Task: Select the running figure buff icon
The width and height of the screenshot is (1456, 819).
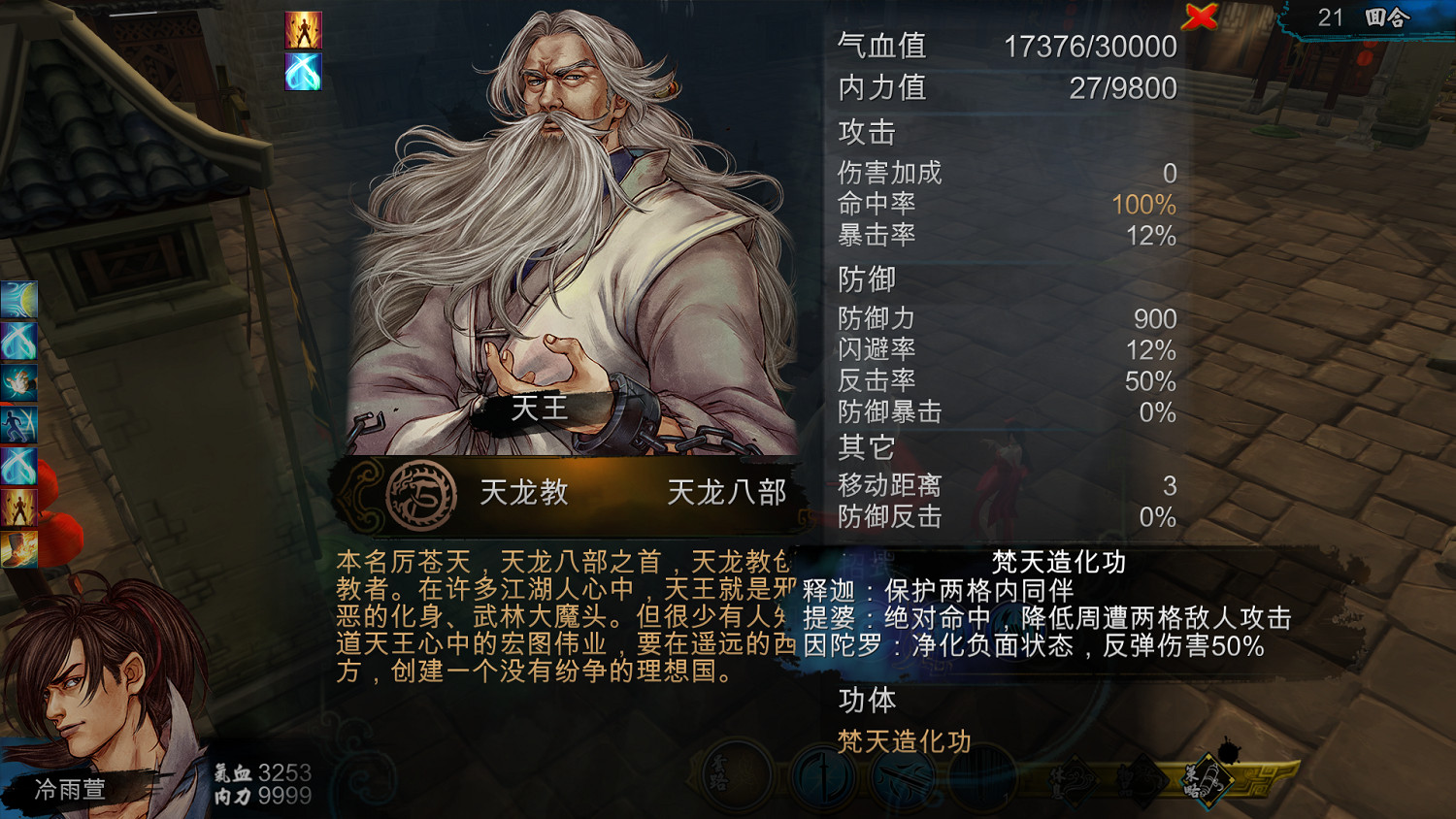Action: tap(18, 424)
